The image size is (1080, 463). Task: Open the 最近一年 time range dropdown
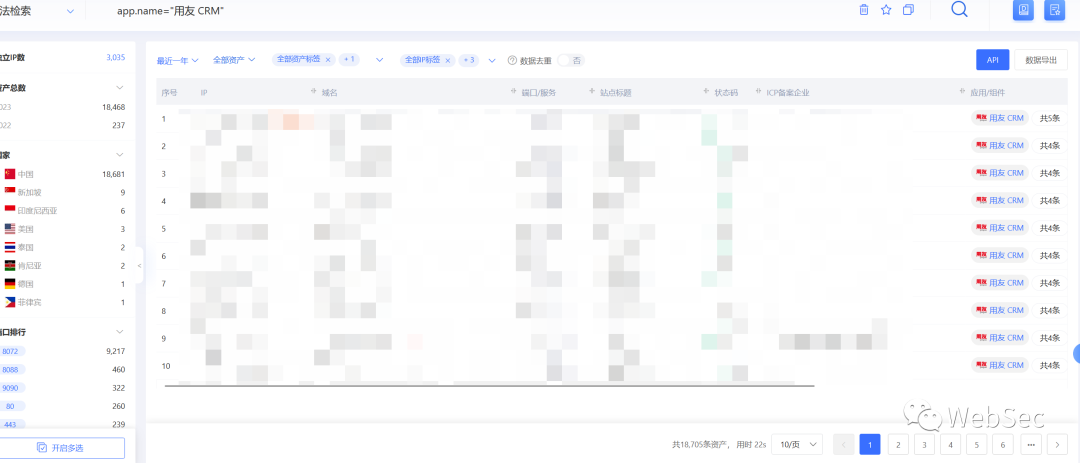click(x=178, y=61)
